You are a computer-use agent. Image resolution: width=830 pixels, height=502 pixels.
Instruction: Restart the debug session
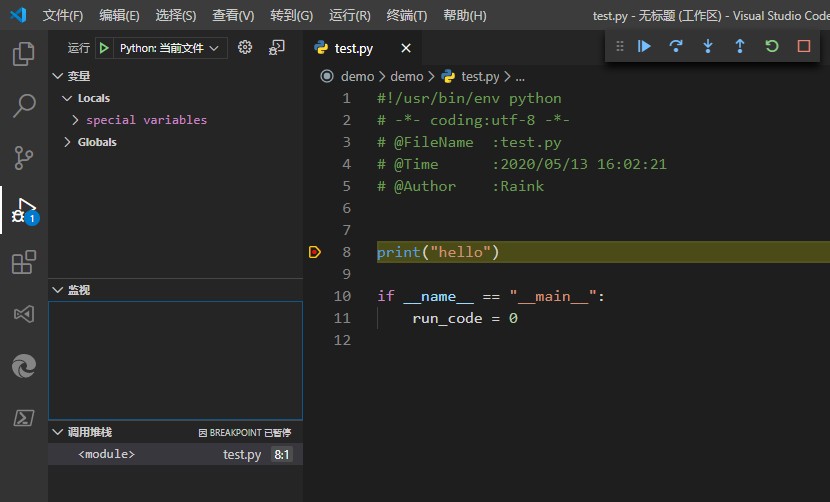(x=772, y=46)
